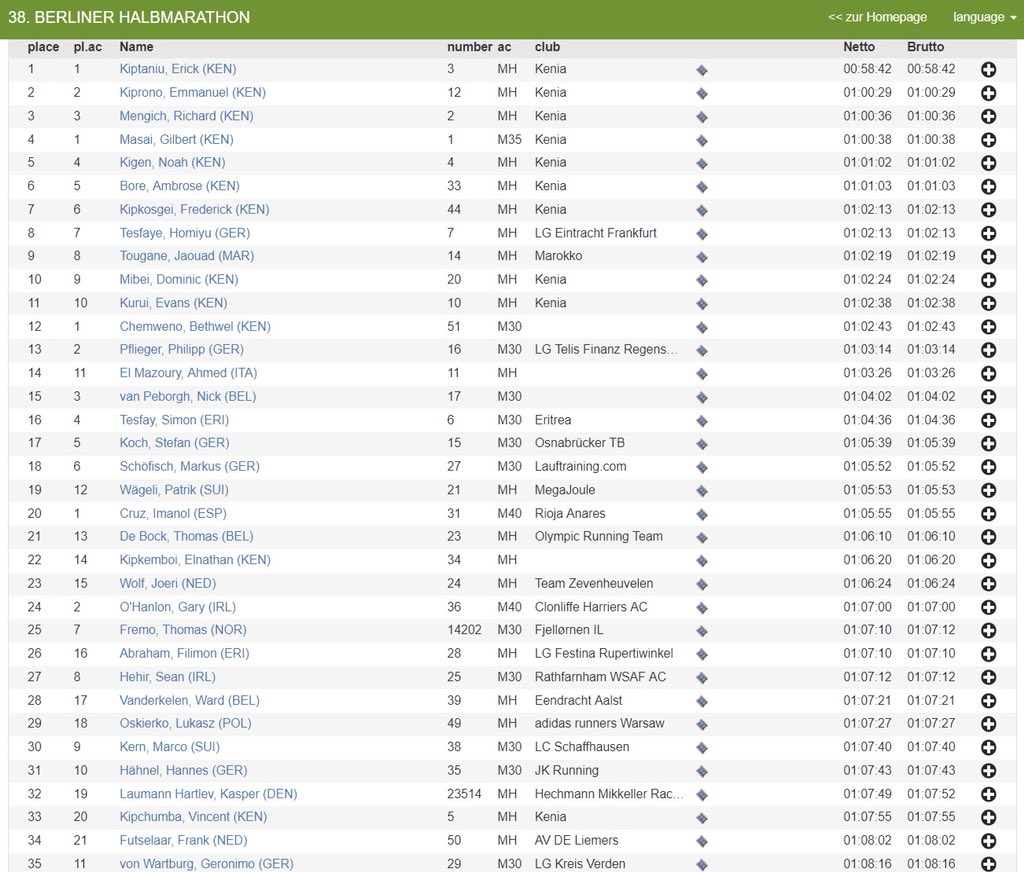Click the diamond icon in Tesfay, Simon row
Image resolution: width=1024 pixels, height=872 pixels.
click(x=702, y=421)
